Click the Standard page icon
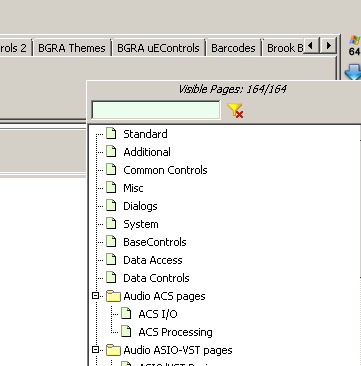The width and height of the screenshot is (361, 366). (x=111, y=134)
